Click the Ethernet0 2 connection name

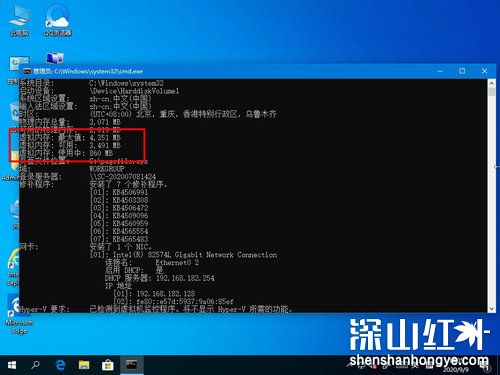177,262
